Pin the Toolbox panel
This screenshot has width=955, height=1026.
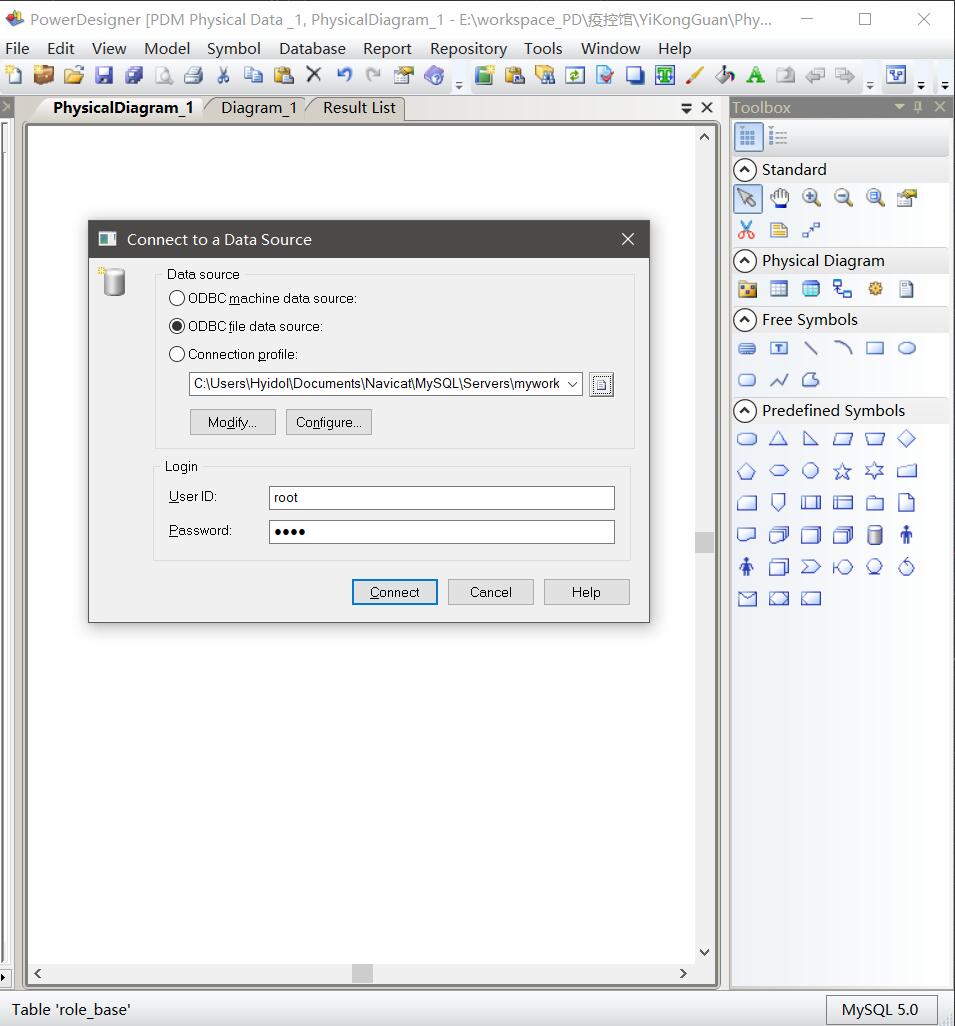pos(918,107)
